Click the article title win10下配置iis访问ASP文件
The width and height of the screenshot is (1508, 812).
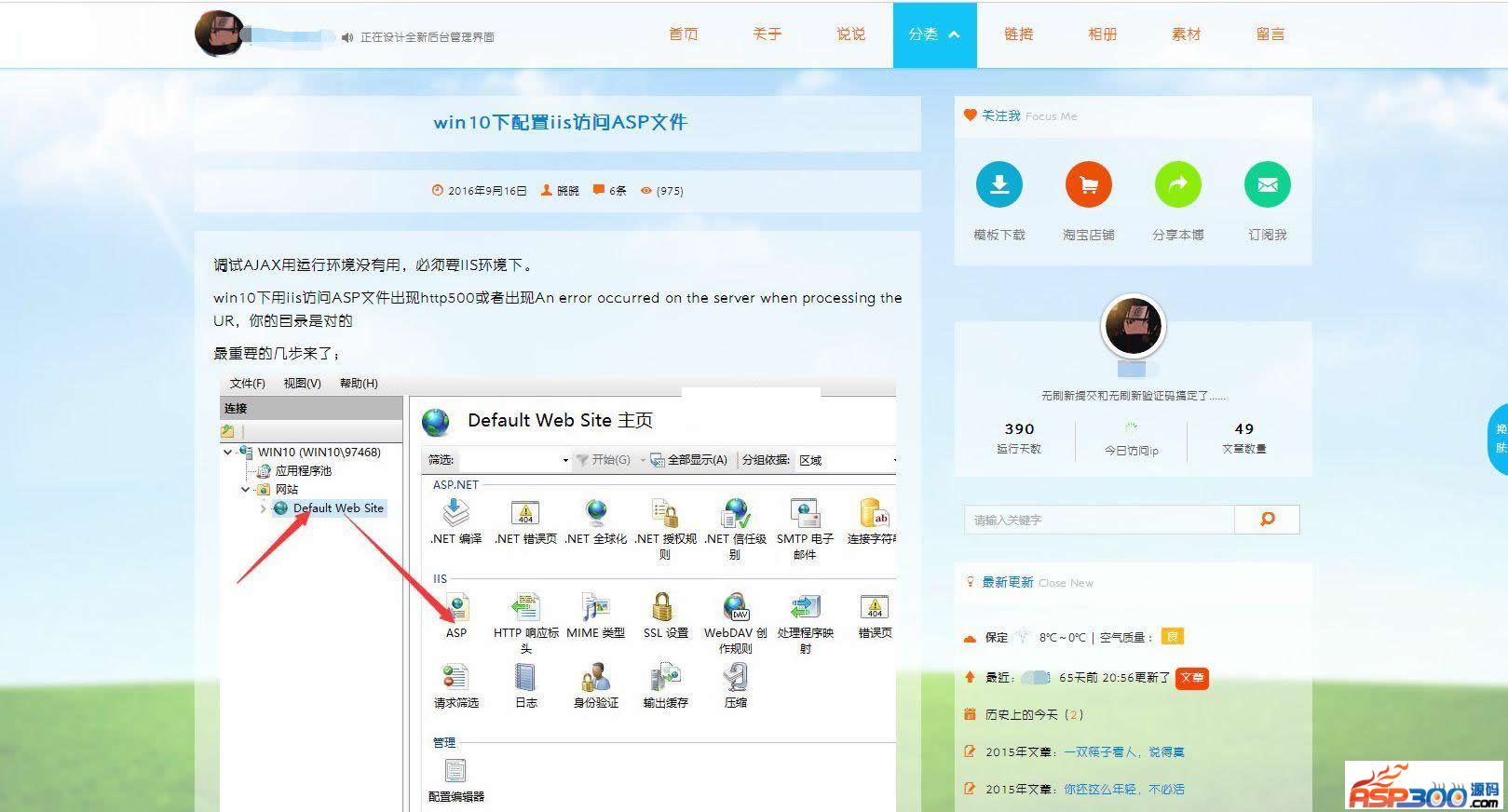560,122
